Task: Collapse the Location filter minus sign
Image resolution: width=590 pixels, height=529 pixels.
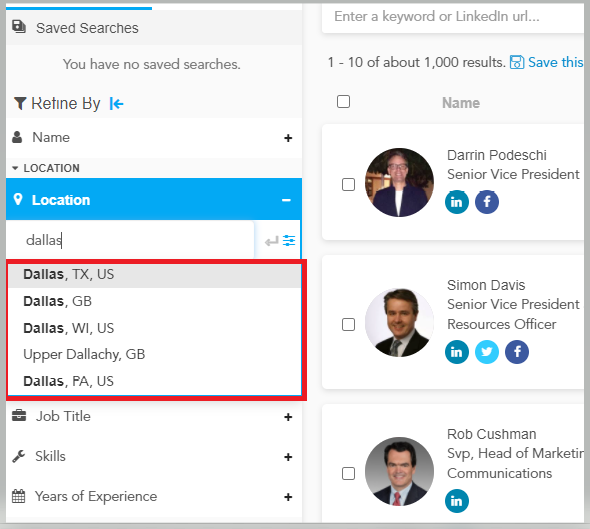Action: pyautogui.click(x=286, y=200)
